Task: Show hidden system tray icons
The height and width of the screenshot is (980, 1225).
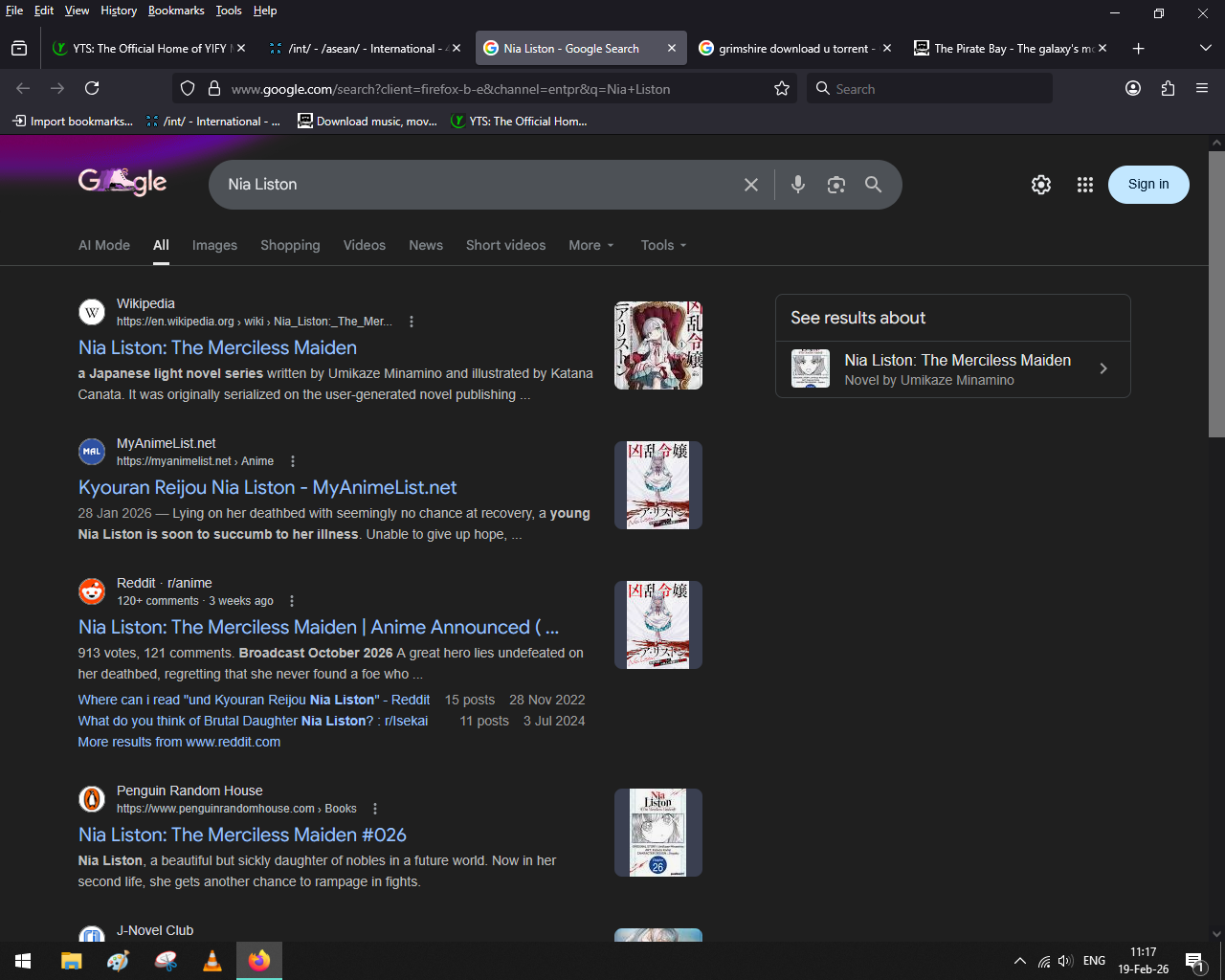Action: [1020, 961]
